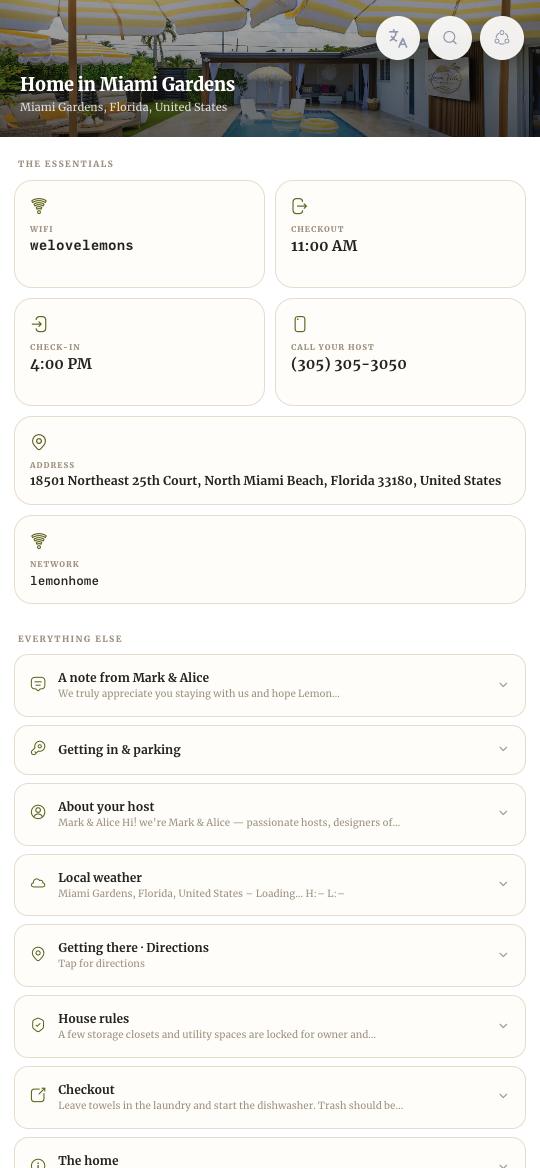Expand the House rules section chevron
This screenshot has height=1168, width=540.
pos(504,1026)
